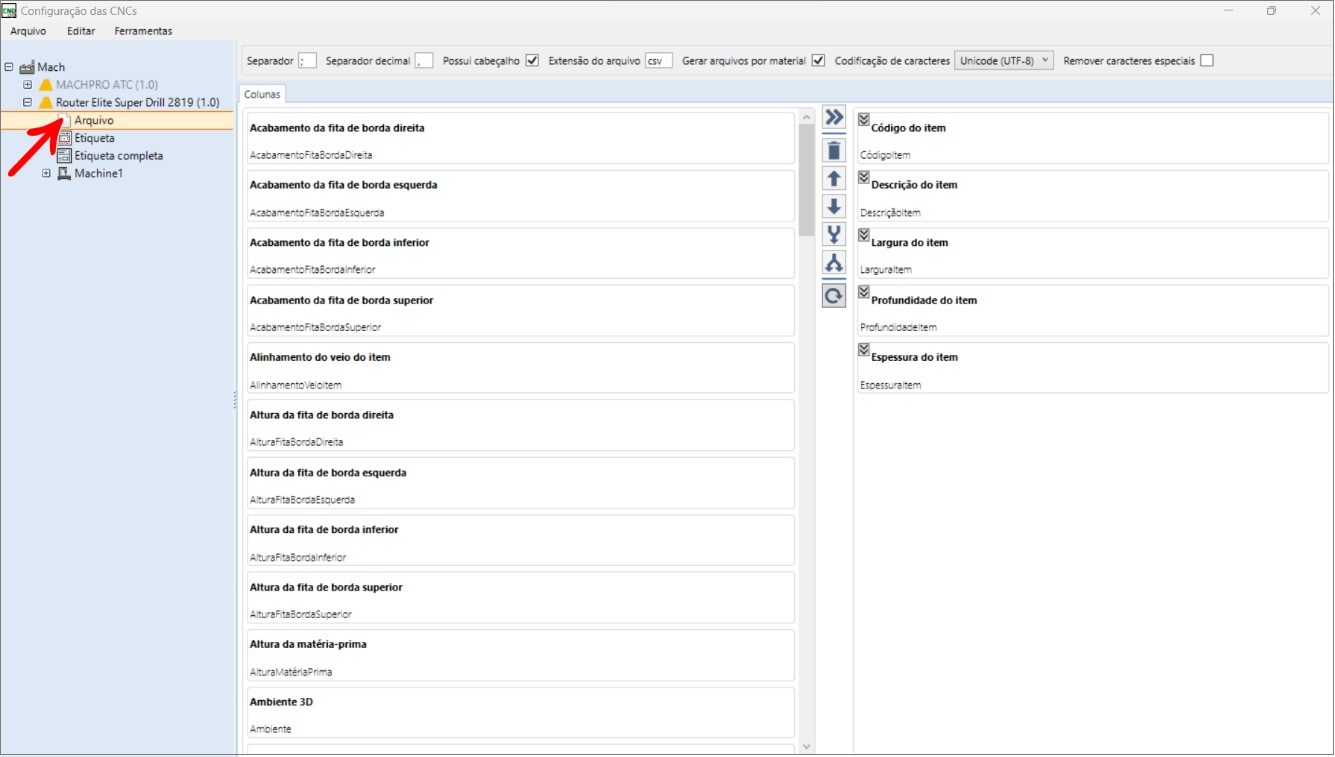Click the move up arrow button
The height and width of the screenshot is (757, 1335).
834,179
